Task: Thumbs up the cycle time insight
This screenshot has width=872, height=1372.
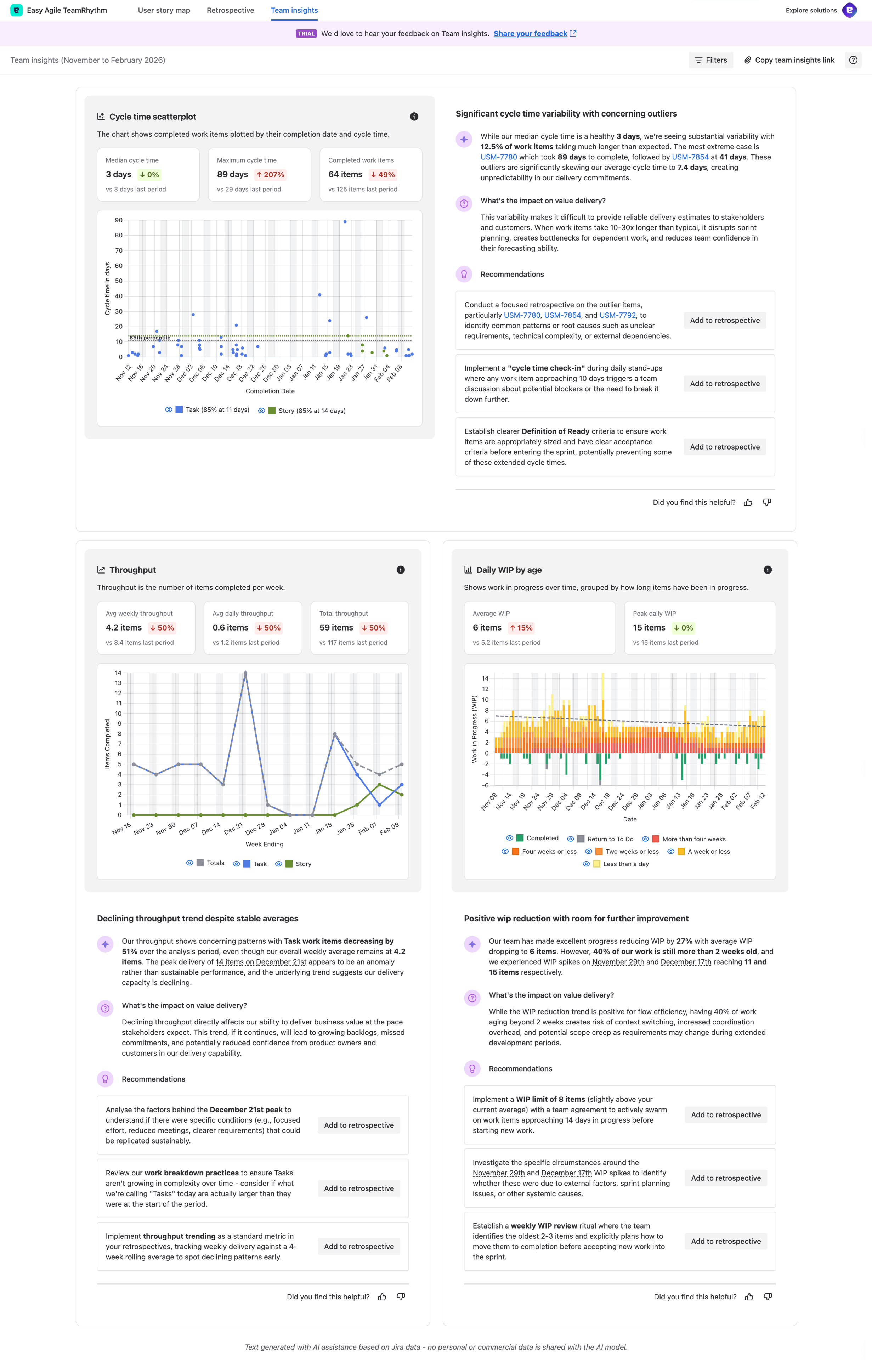Action: (x=748, y=503)
